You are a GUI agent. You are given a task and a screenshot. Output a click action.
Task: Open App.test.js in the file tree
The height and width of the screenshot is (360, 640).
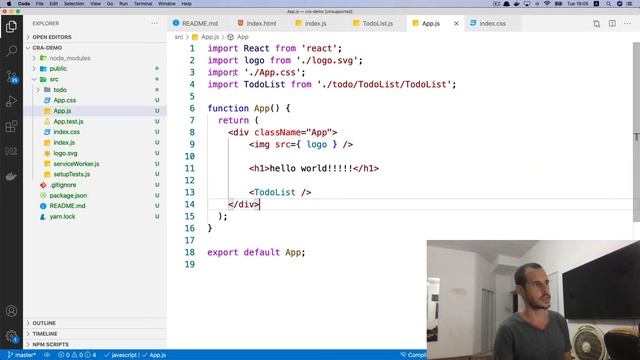[68, 122]
